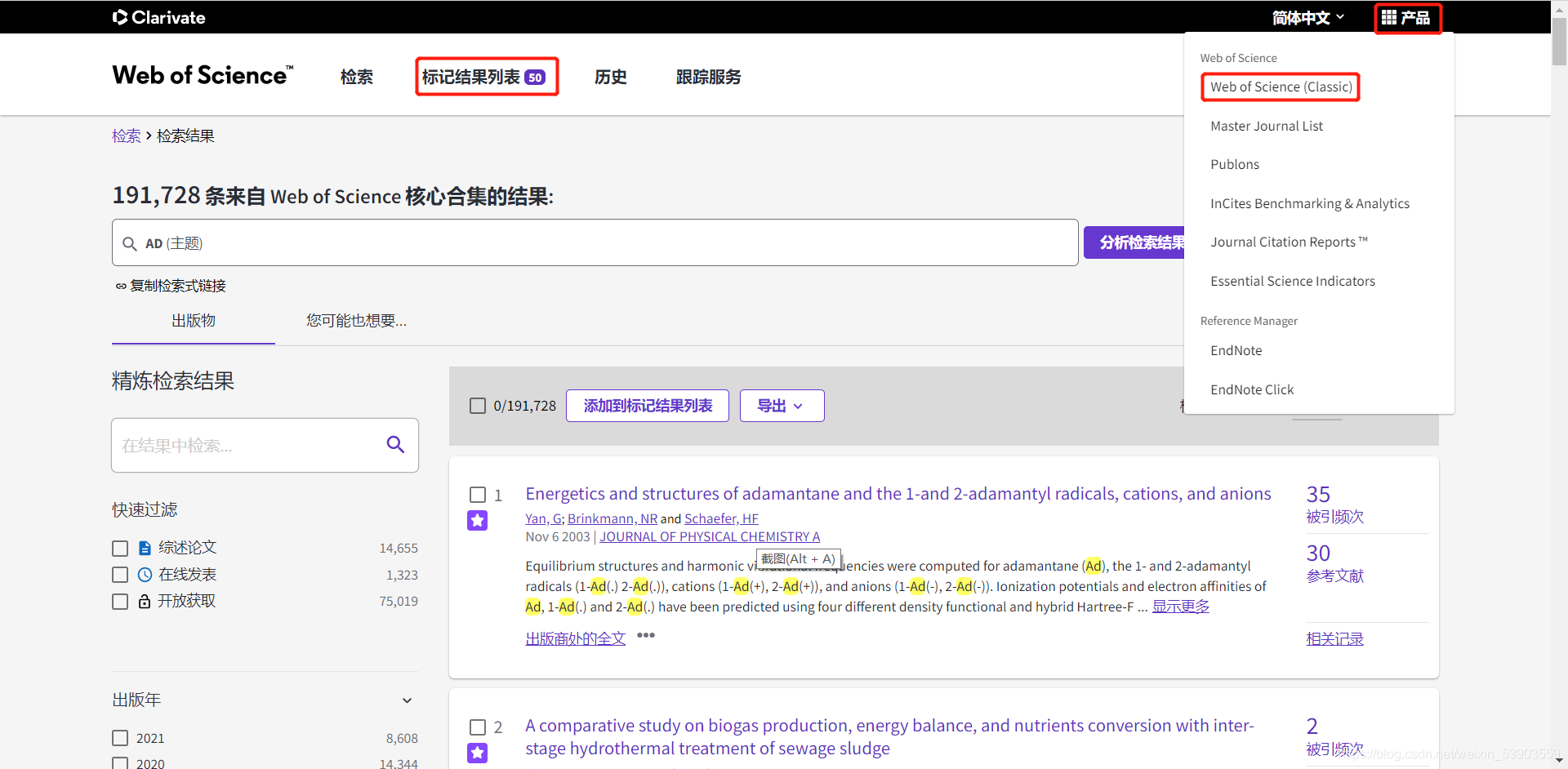The image size is (1568, 769).
Task: Select InCites Benchmarking & Analytics
Action: click(1310, 203)
